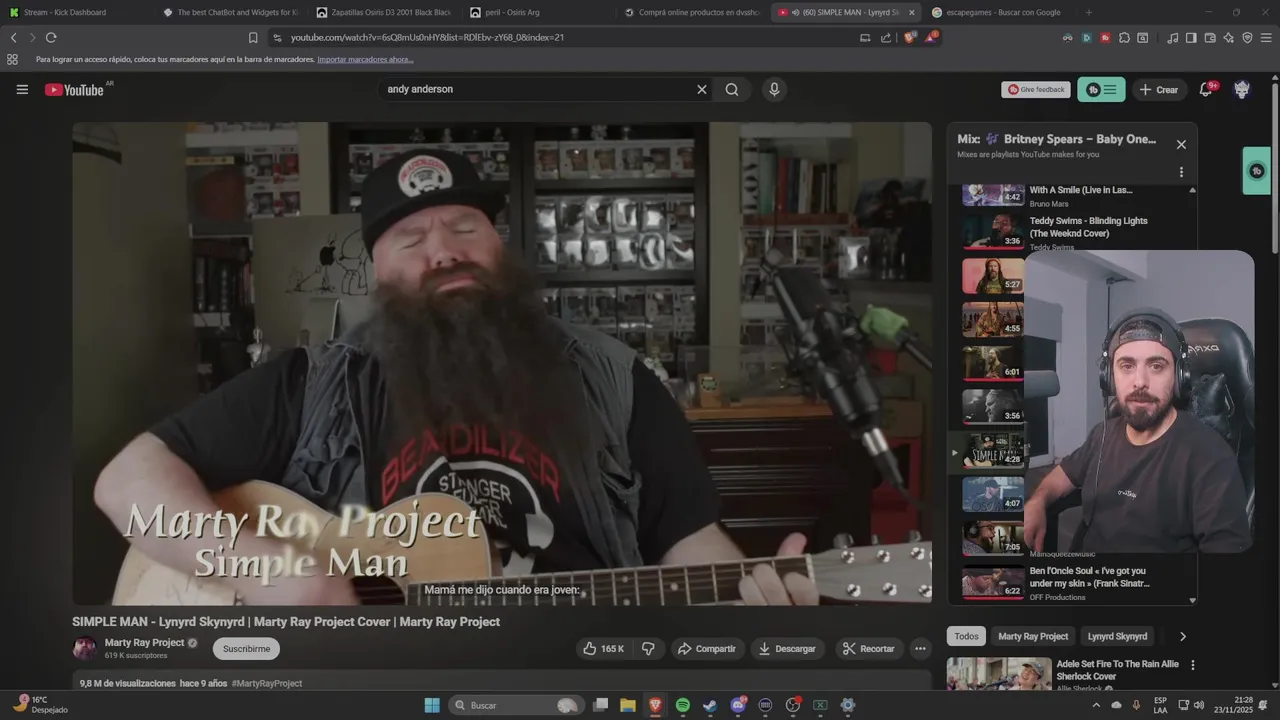This screenshot has width=1280, height=720.
Task: Open YouTube notifications bell
Action: [1206, 89]
